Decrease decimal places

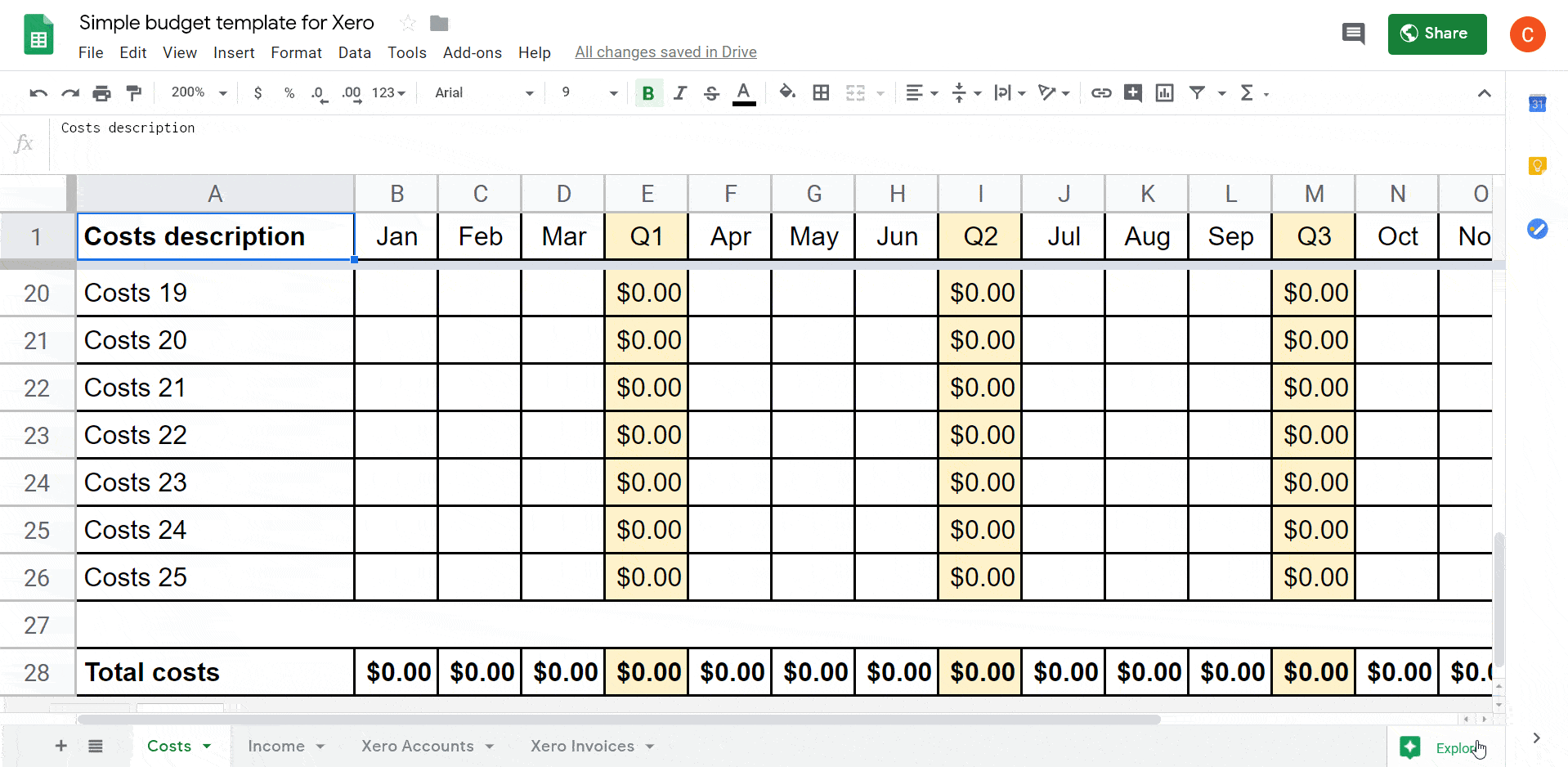coord(318,92)
